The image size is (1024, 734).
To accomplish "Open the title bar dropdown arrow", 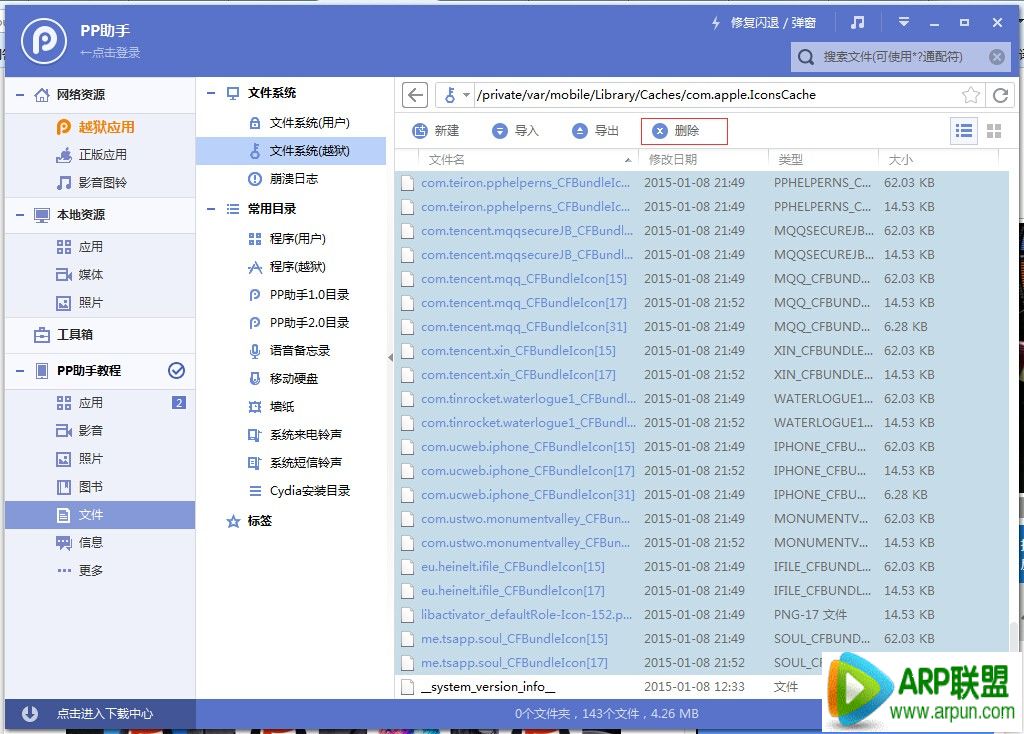I will (902, 22).
